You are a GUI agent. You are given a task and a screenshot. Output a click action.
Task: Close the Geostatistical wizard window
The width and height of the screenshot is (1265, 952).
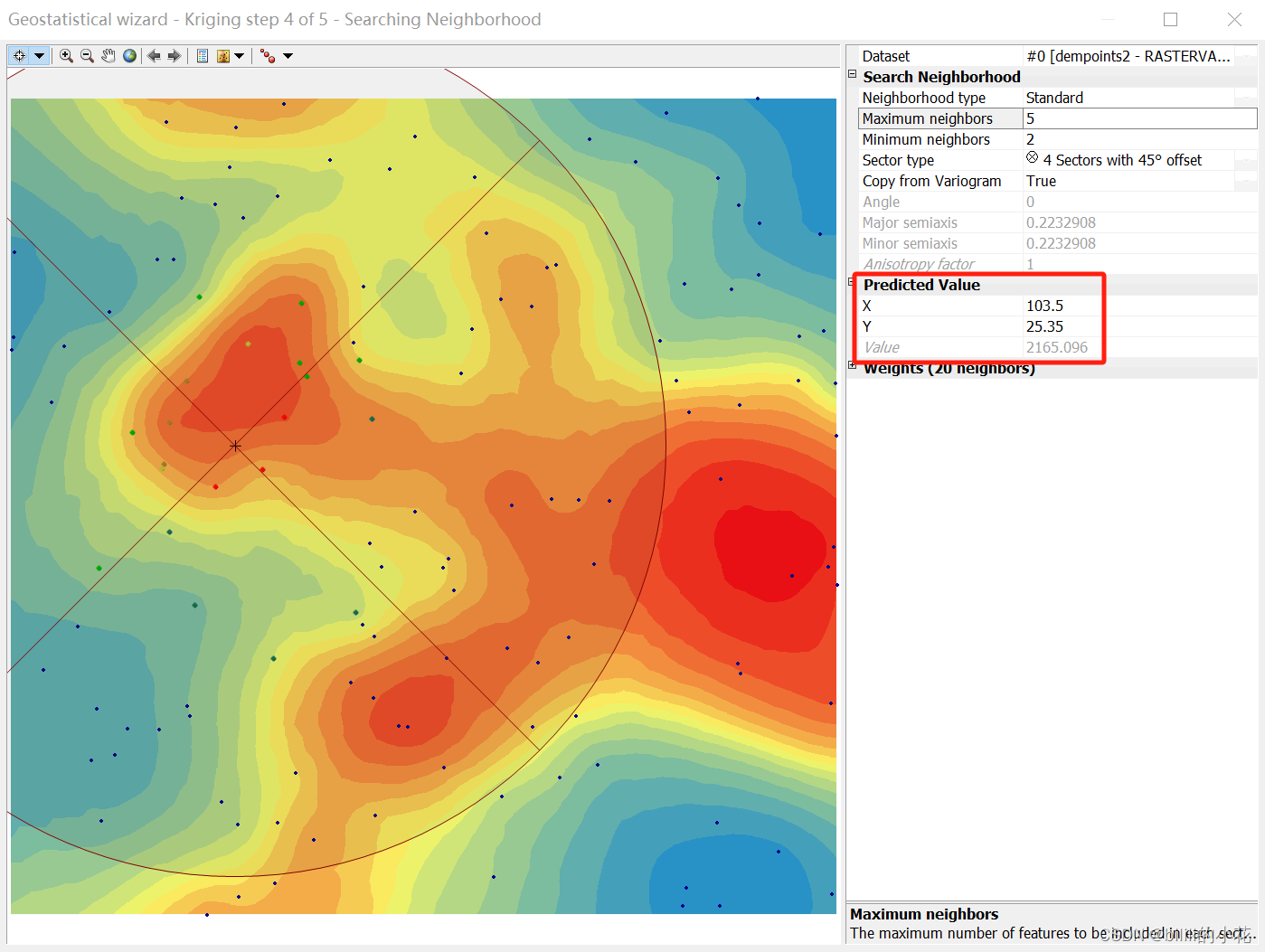click(1234, 19)
